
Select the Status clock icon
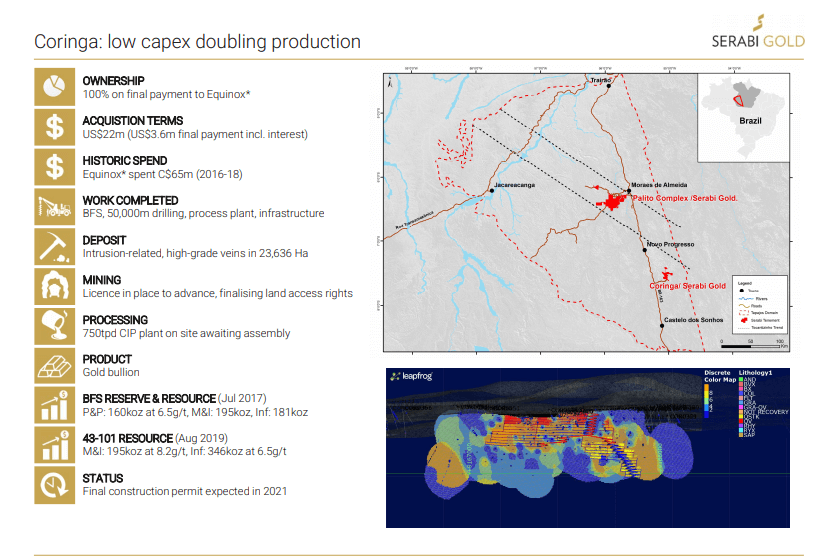[55, 485]
